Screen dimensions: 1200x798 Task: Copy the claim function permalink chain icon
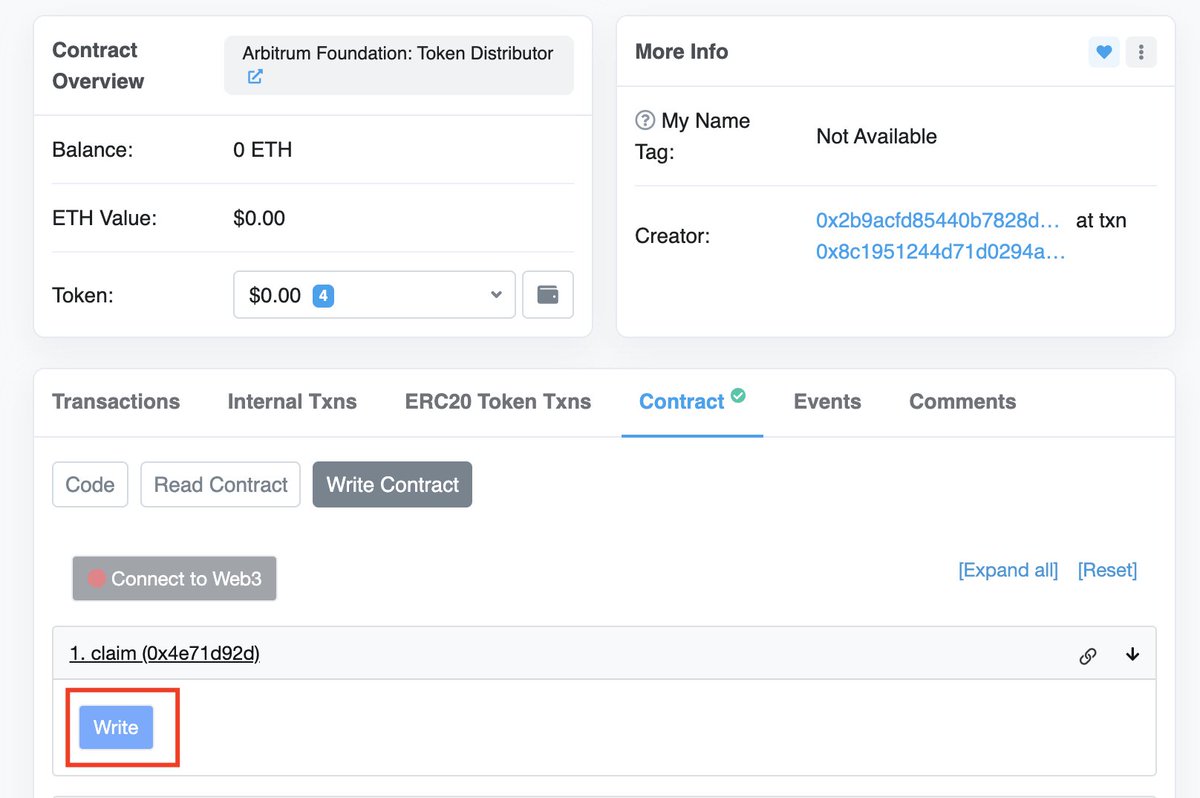click(x=1087, y=655)
